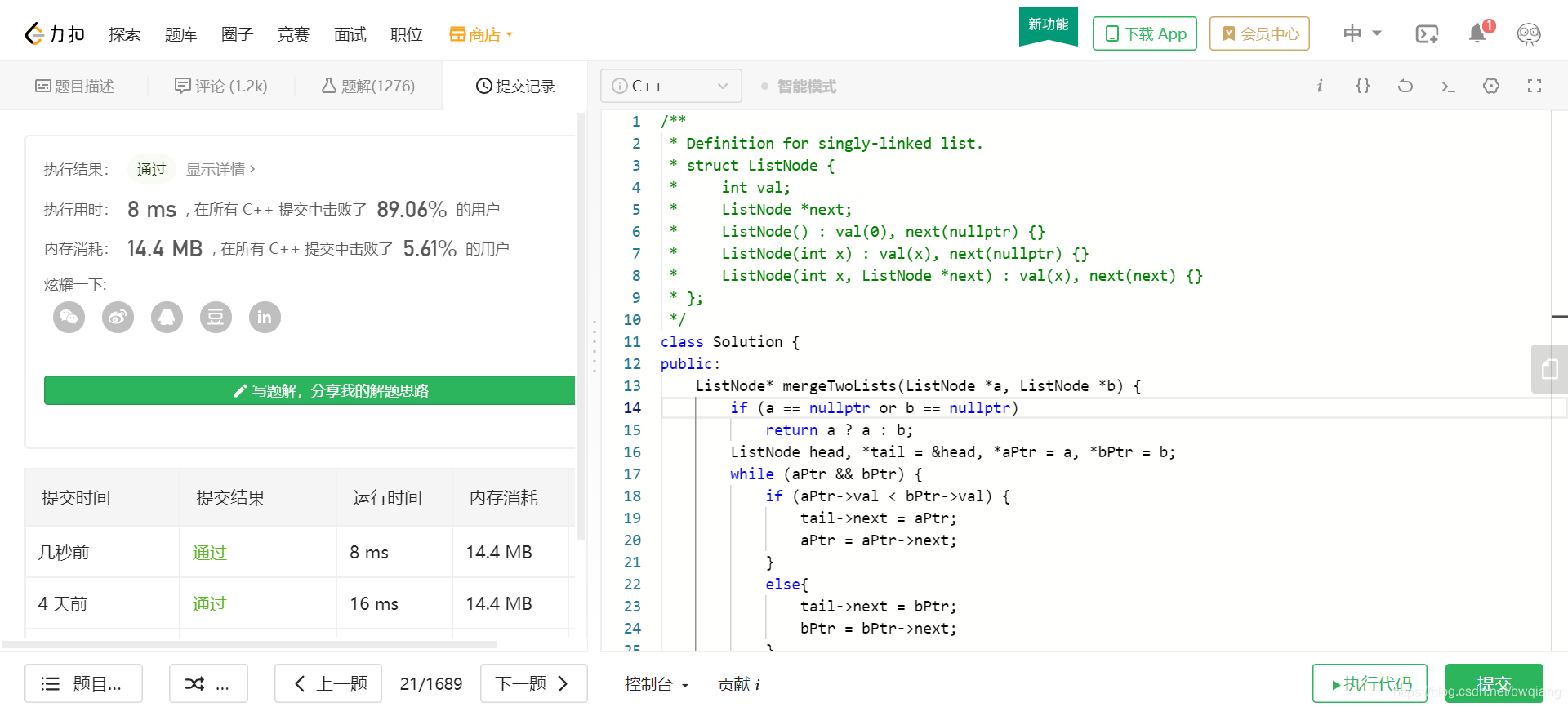Click 写题解 share solution button
1568x707 pixels.
[310, 390]
